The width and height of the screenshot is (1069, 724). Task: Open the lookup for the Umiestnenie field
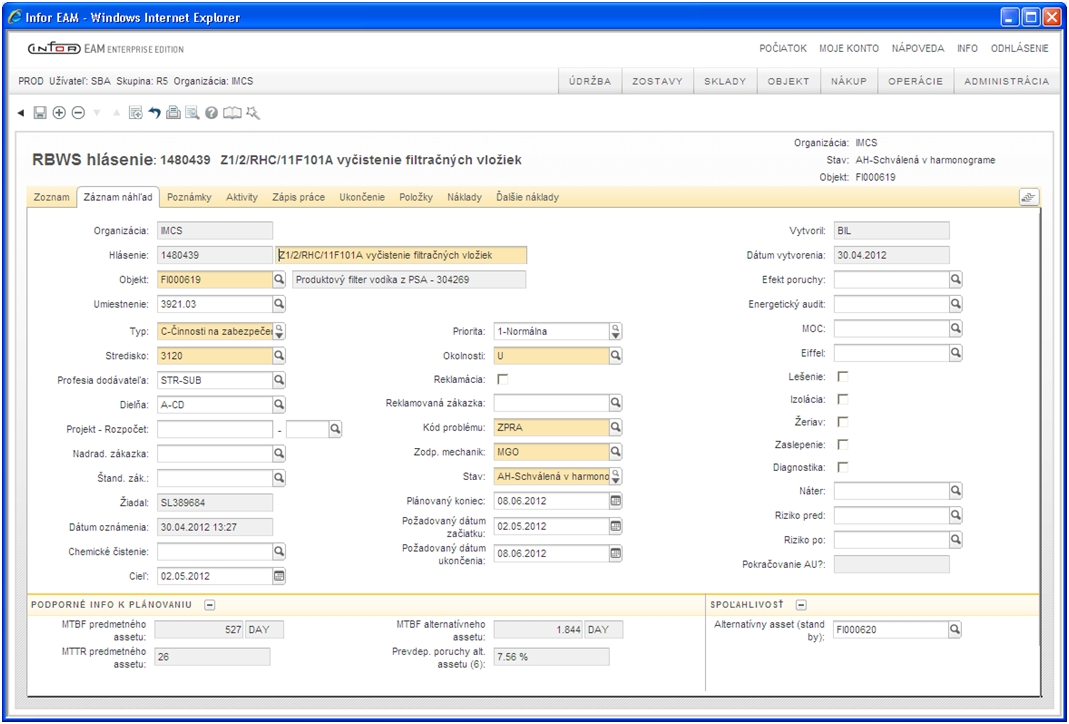[x=279, y=304]
